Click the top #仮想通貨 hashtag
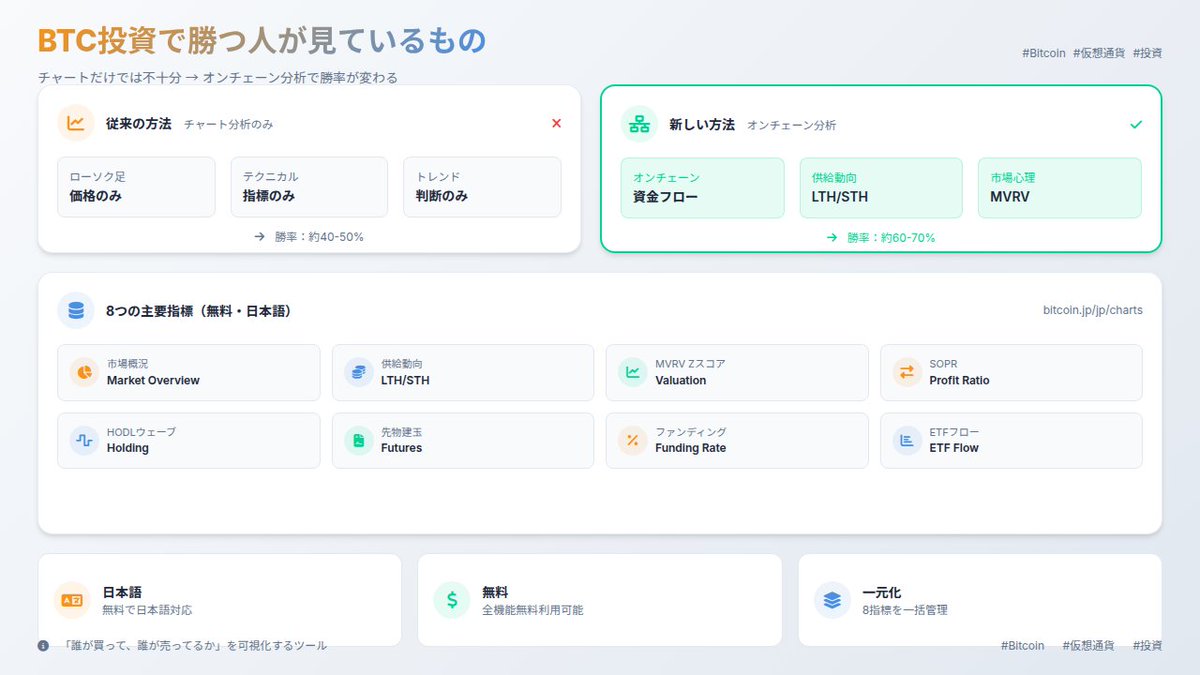This screenshot has height=675, width=1200. [x=1099, y=53]
